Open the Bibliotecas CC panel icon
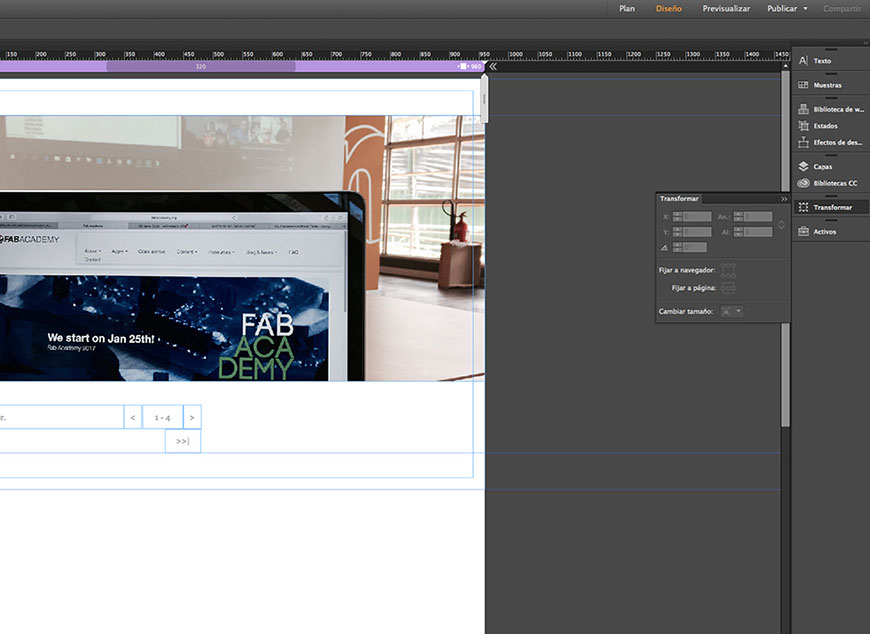The width and height of the screenshot is (871, 635). pyautogui.click(x=803, y=183)
